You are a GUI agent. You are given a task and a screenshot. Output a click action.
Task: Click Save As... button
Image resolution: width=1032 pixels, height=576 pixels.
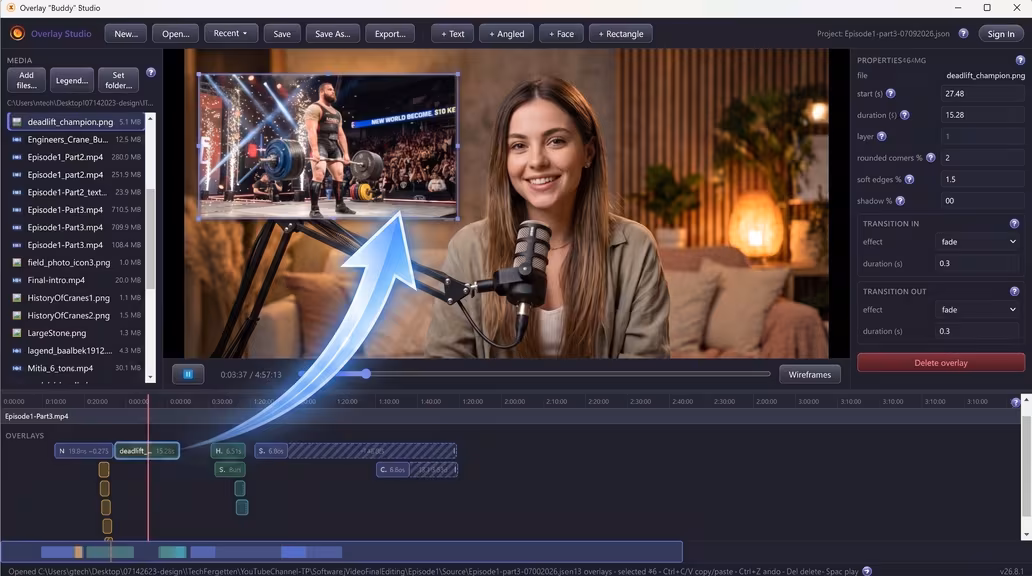(332, 34)
